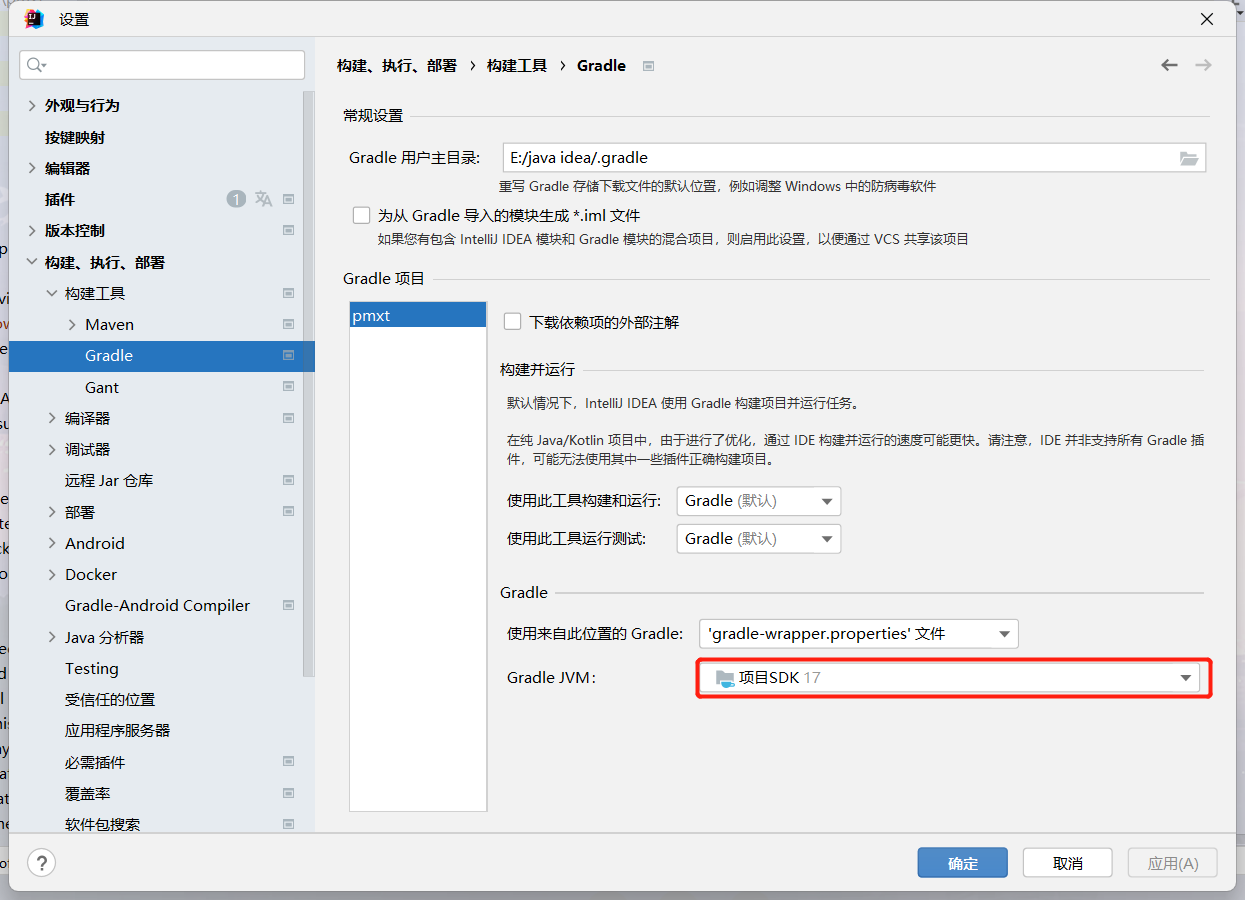Click the project icon on the Plugins row

[288, 199]
